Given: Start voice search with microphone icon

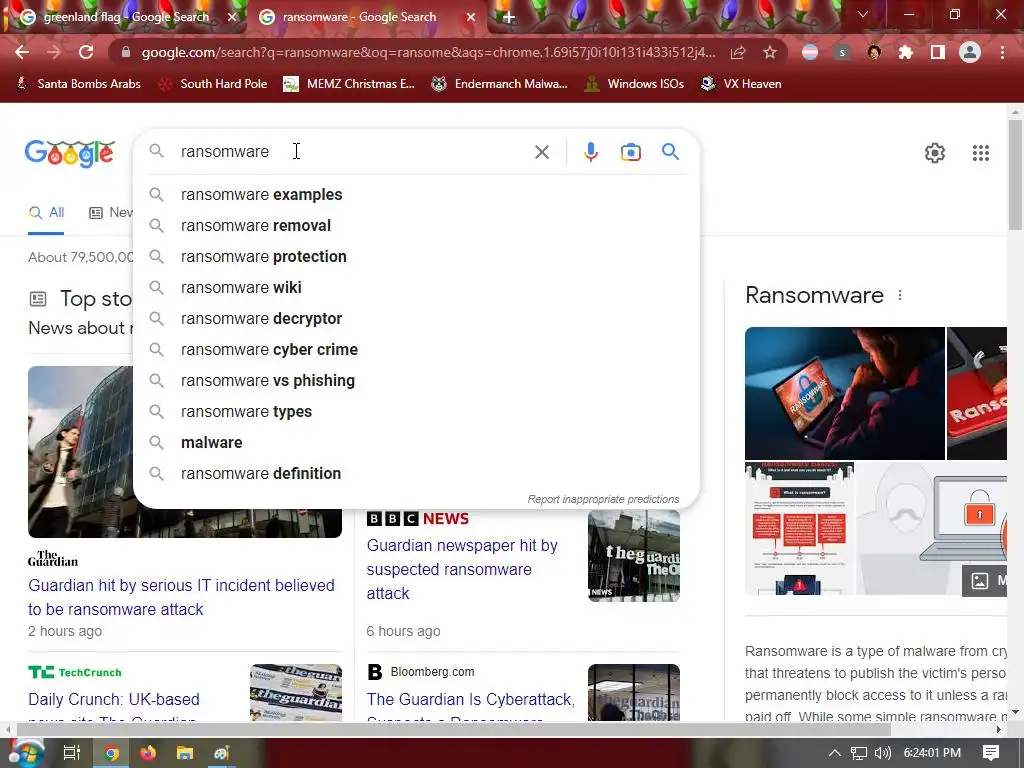Looking at the screenshot, I should pos(590,152).
